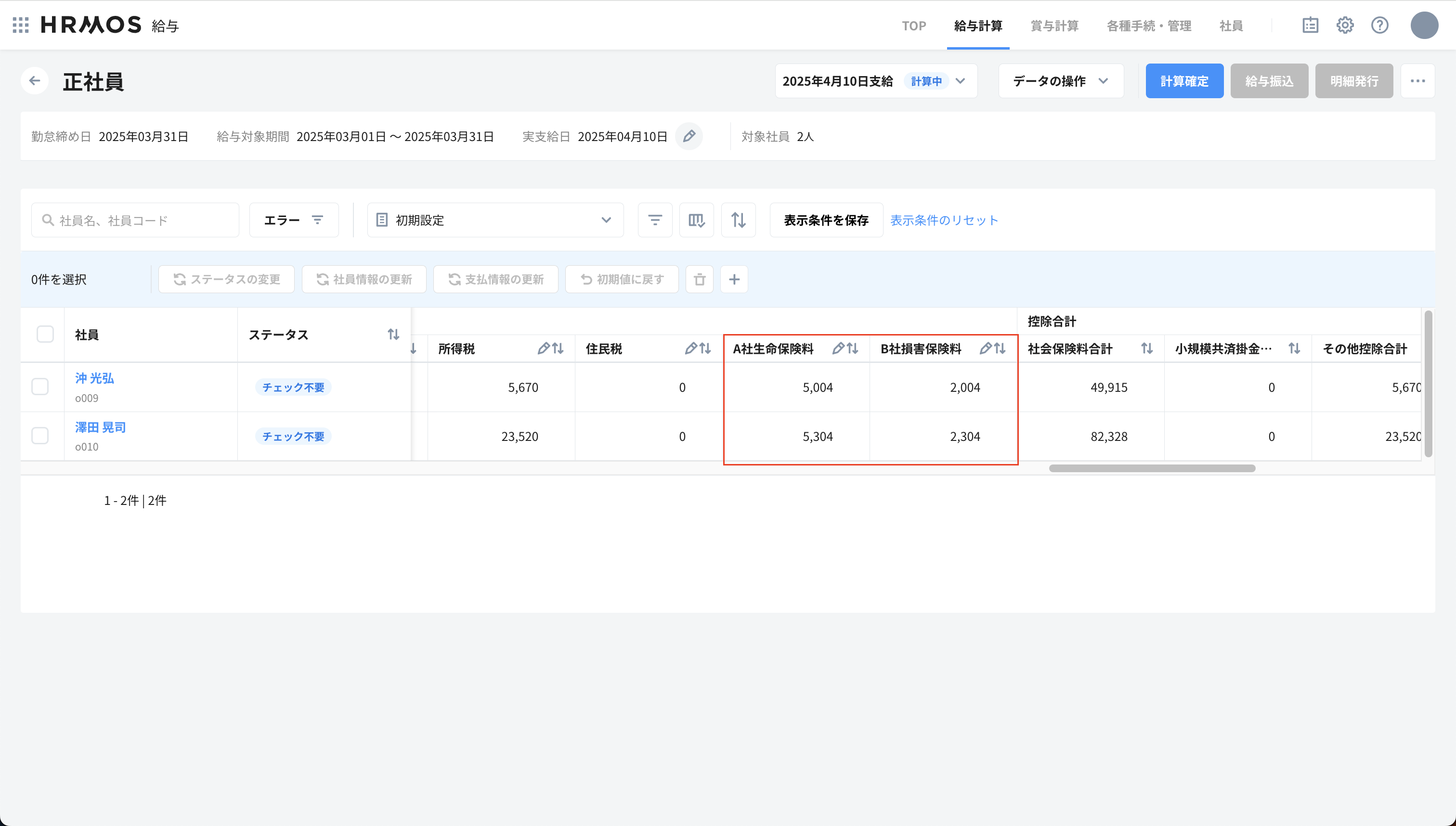Switch to the 賞与計算 tab

point(1054,26)
